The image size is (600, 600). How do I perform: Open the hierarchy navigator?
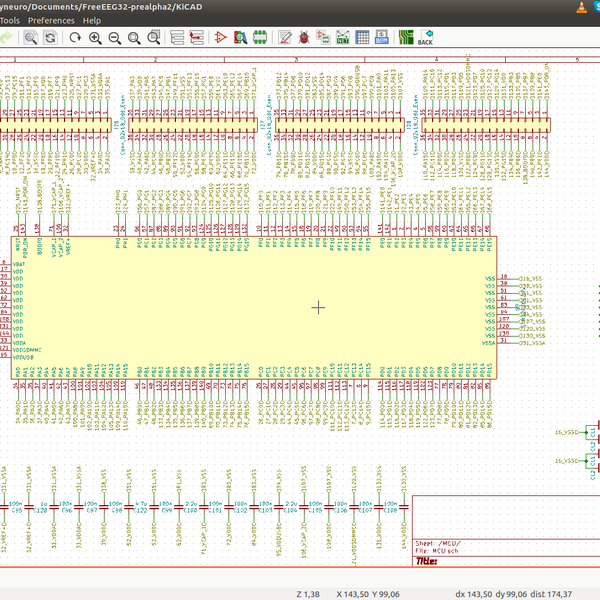pos(179,39)
